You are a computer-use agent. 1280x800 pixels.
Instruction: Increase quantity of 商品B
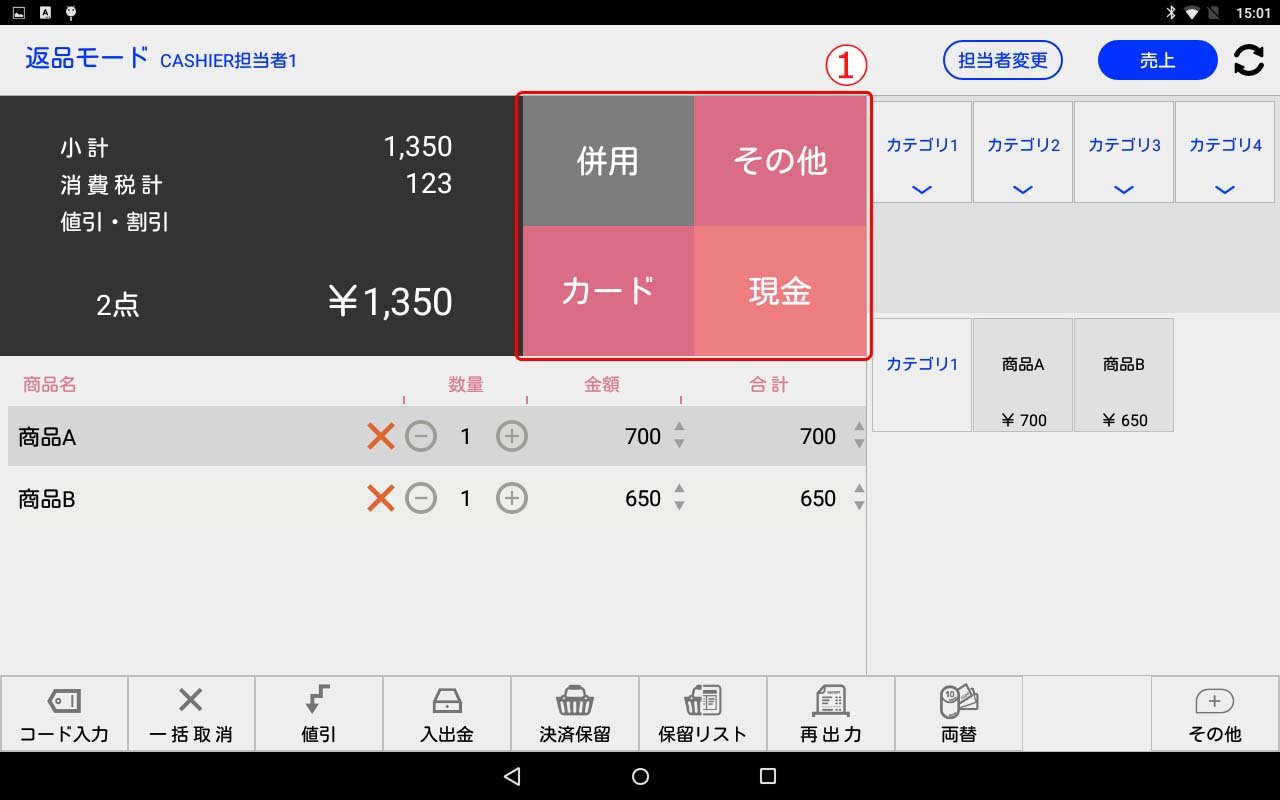[512, 498]
